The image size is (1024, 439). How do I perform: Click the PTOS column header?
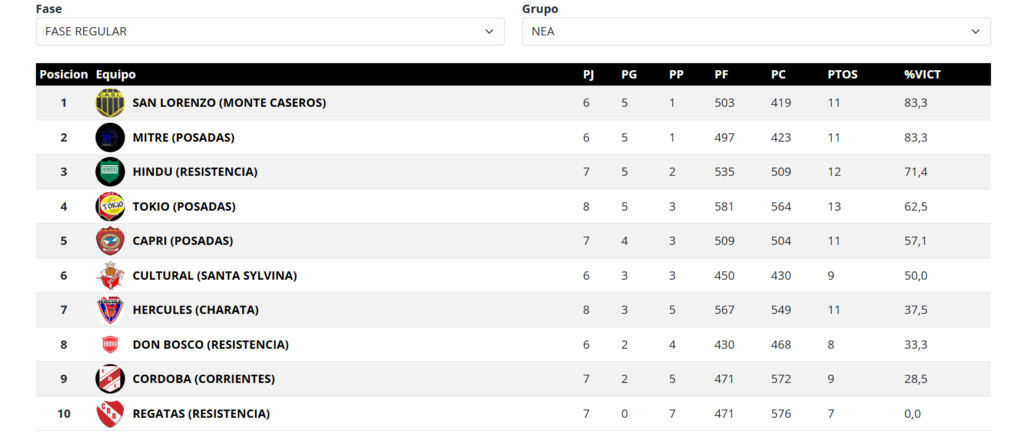[842, 75]
